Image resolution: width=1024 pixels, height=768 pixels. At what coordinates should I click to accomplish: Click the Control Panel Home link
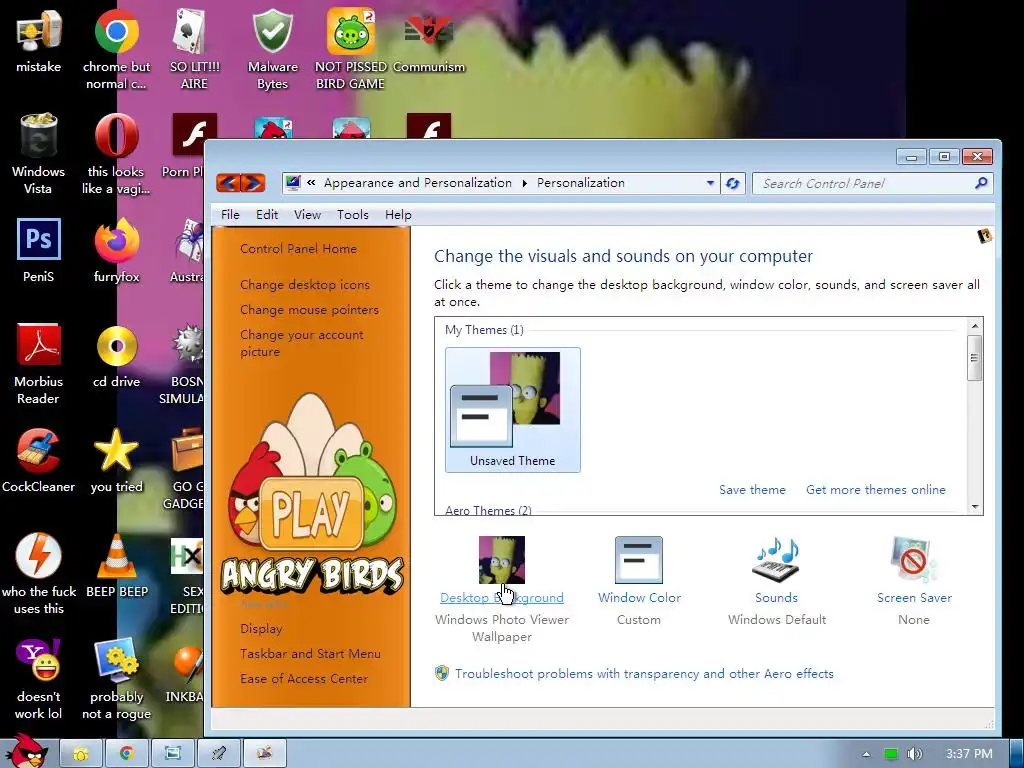click(x=298, y=249)
